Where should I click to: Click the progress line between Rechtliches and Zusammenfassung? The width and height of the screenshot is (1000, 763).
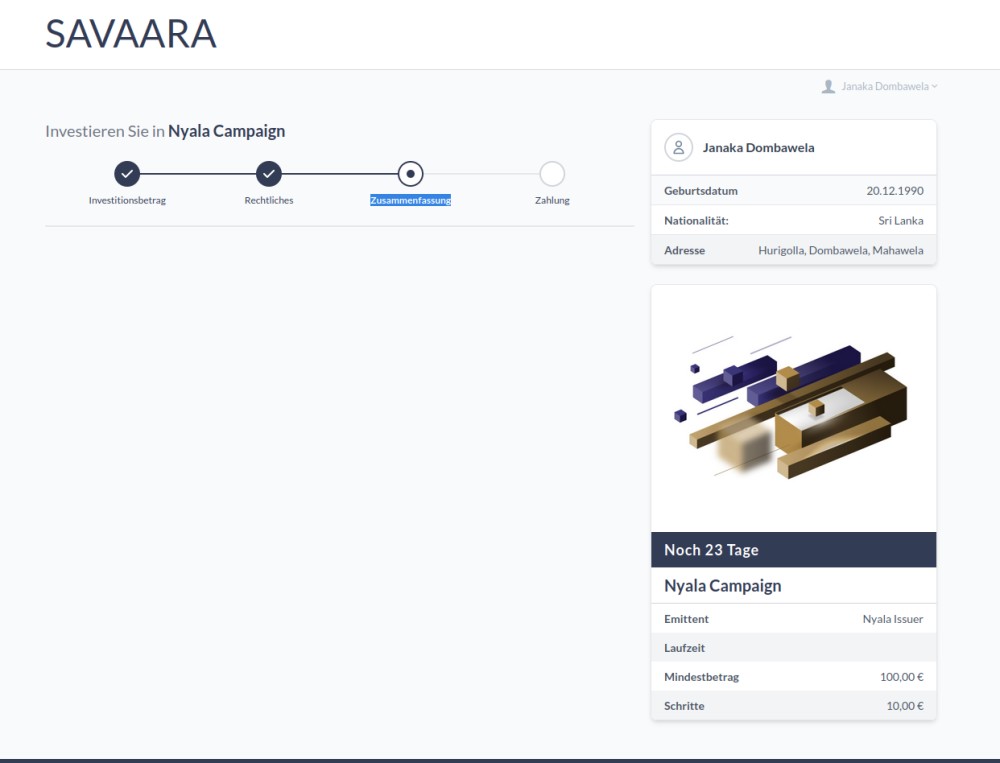click(339, 174)
